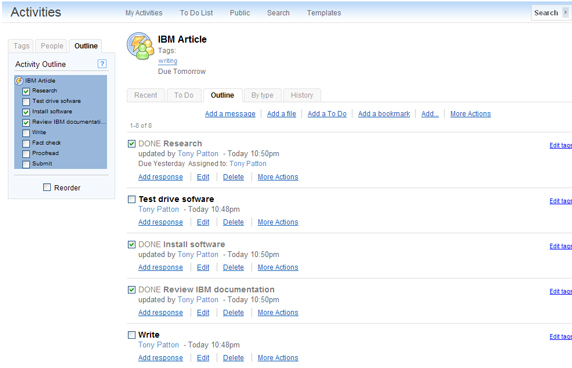
Task: Mark the Write entry as done
Action: point(132,335)
